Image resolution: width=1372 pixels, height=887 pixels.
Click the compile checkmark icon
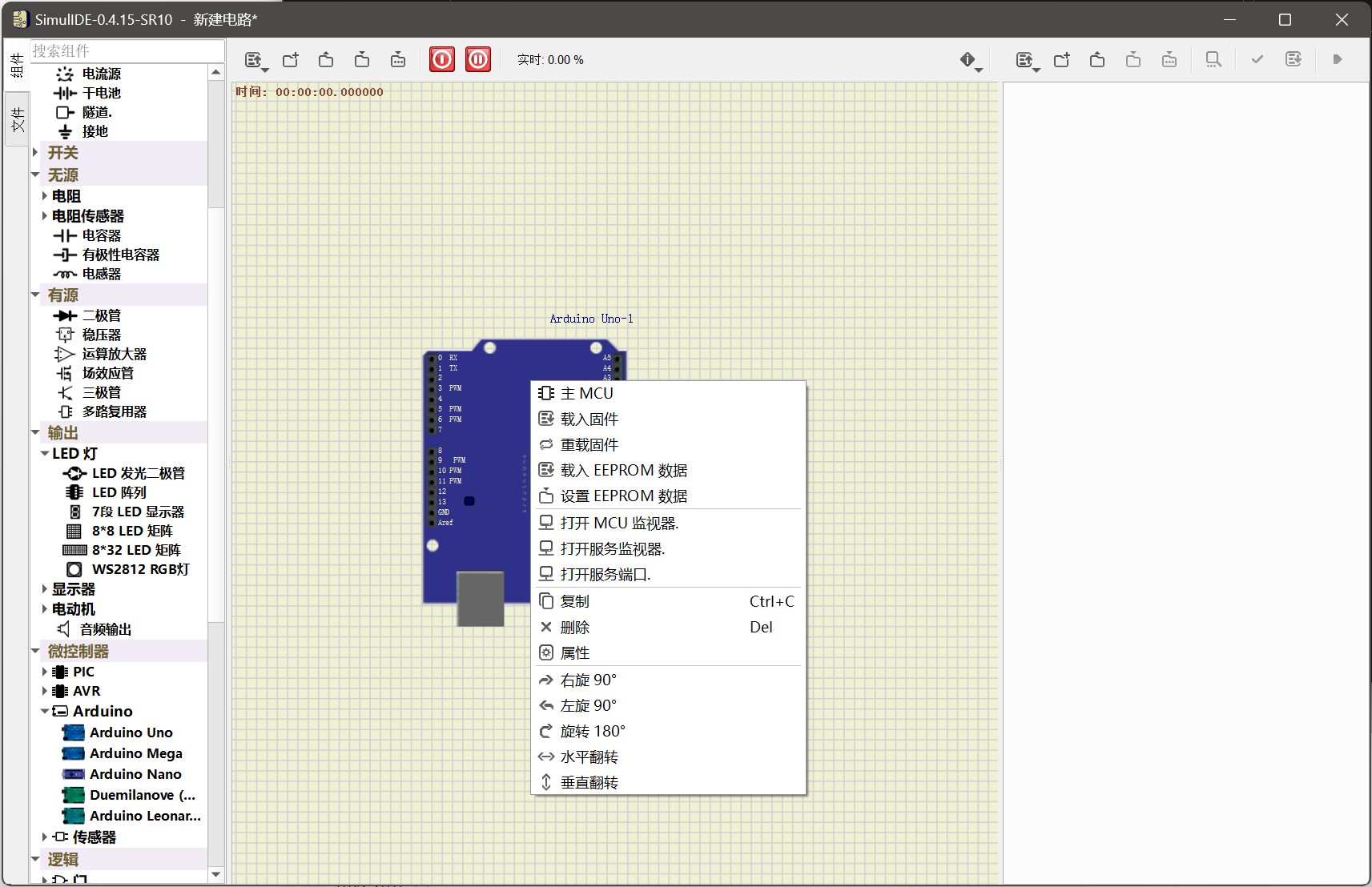point(1257,60)
